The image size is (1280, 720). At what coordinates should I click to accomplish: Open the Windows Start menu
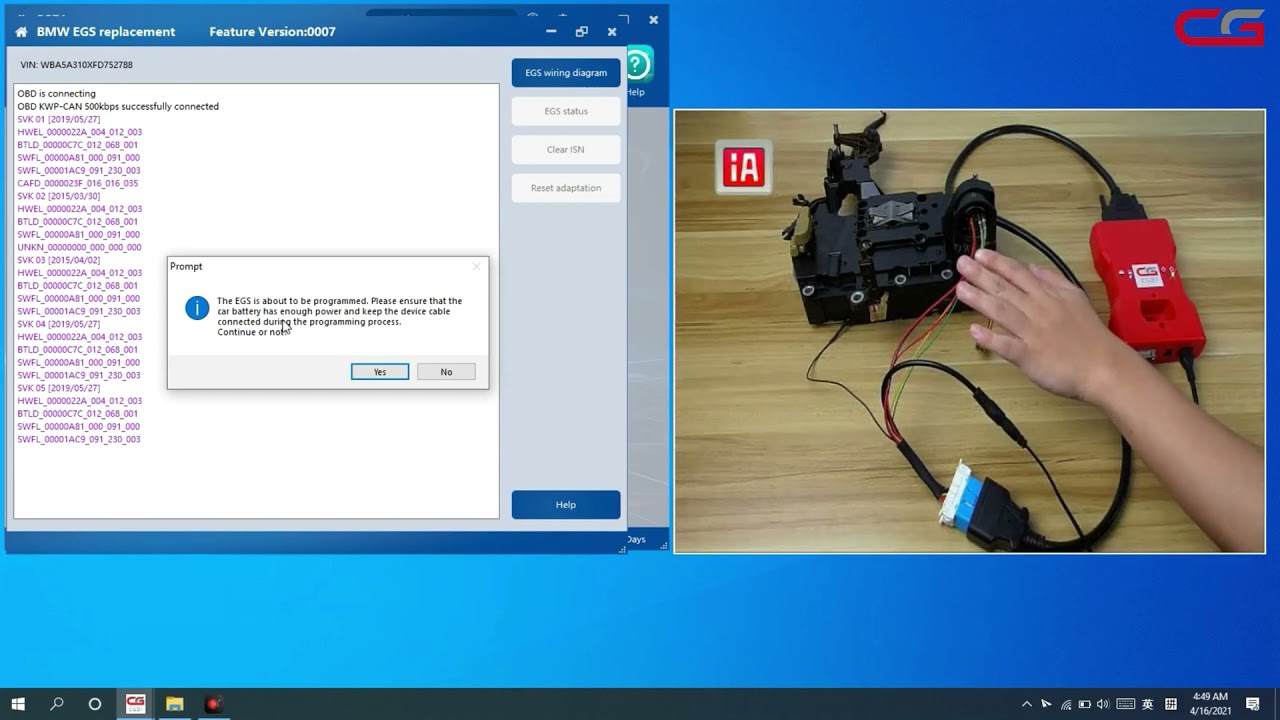18,704
